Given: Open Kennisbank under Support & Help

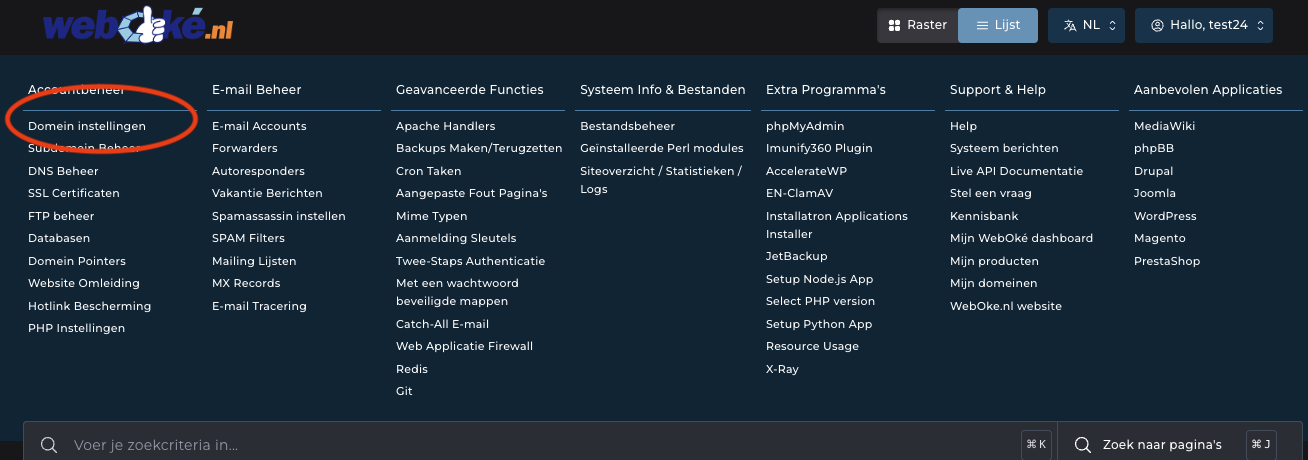Looking at the screenshot, I should coord(984,216).
